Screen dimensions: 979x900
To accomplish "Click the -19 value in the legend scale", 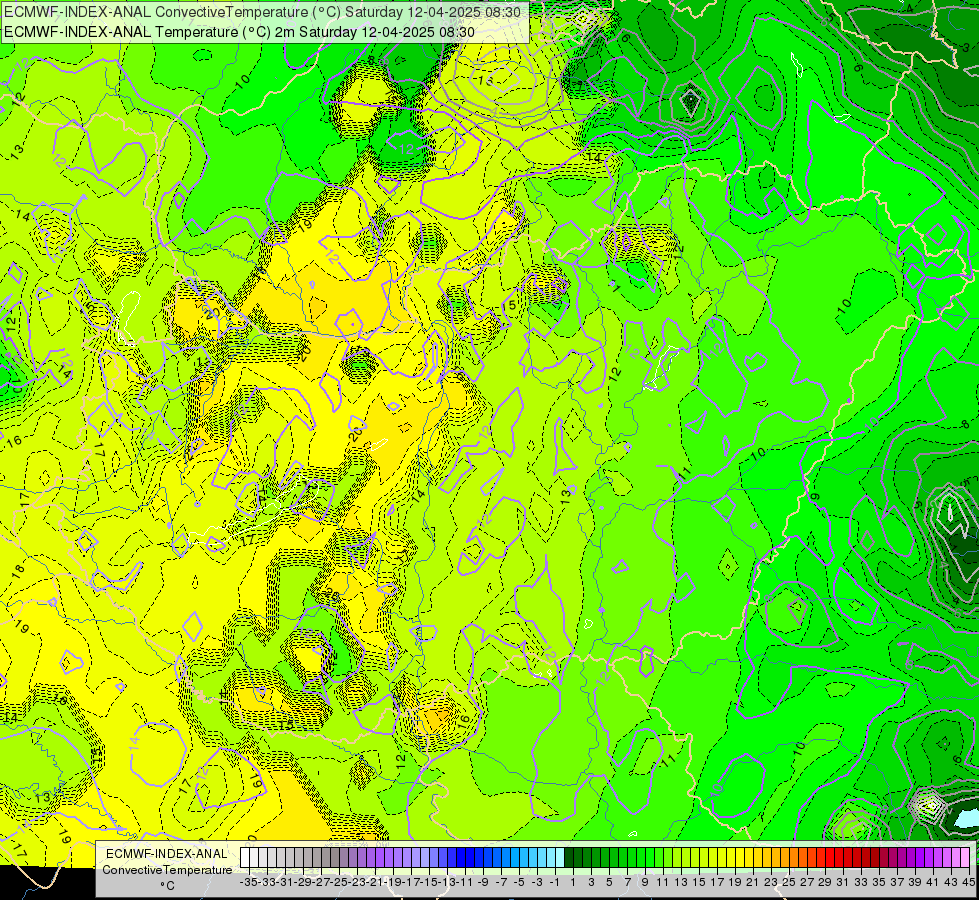I will pos(395,882).
